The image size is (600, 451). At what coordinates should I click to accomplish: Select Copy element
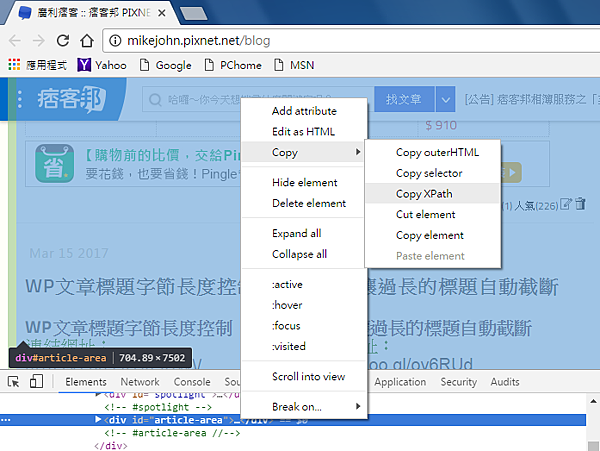[x=430, y=235]
